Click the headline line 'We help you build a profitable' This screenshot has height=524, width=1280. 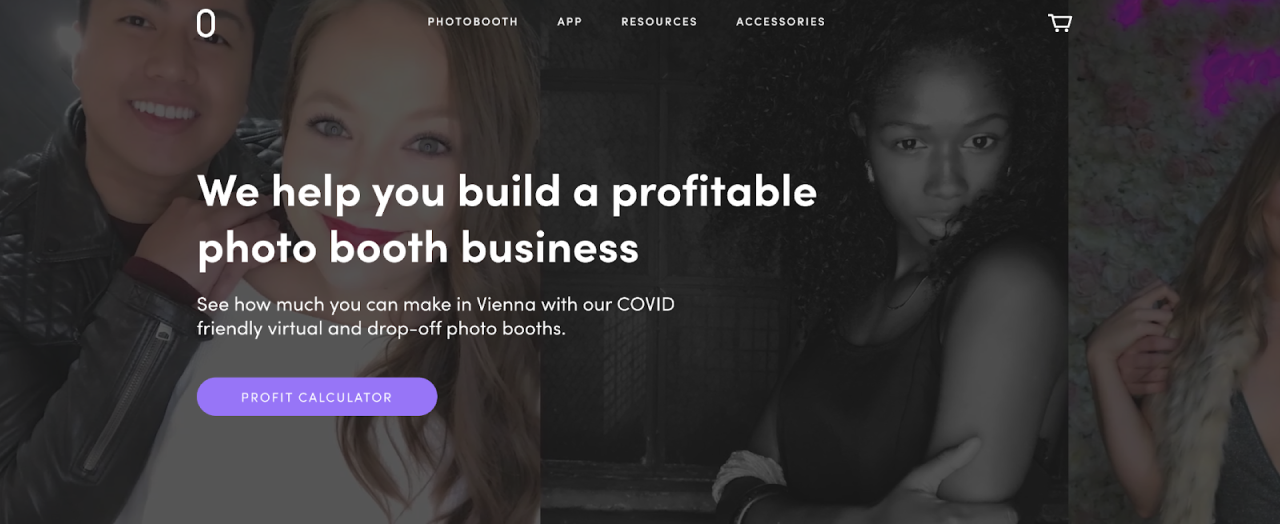coord(507,191)
